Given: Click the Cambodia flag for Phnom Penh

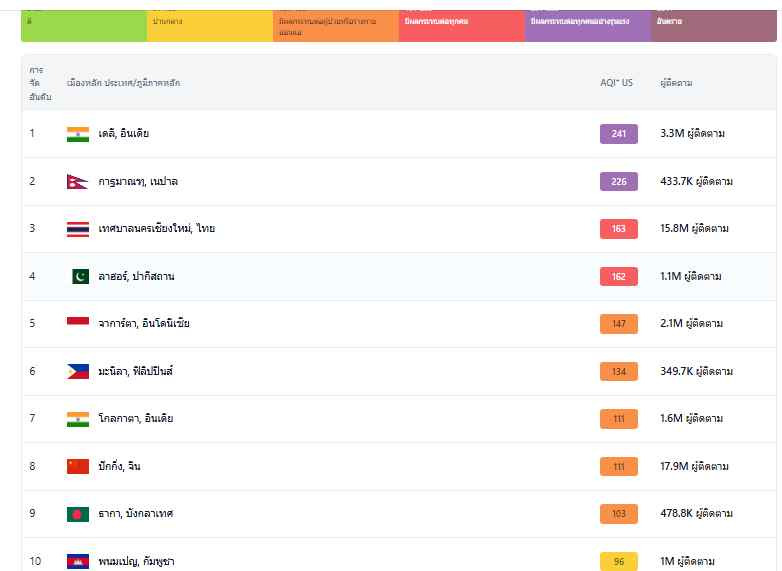Looking at the screenshot, I should point(78,561).
